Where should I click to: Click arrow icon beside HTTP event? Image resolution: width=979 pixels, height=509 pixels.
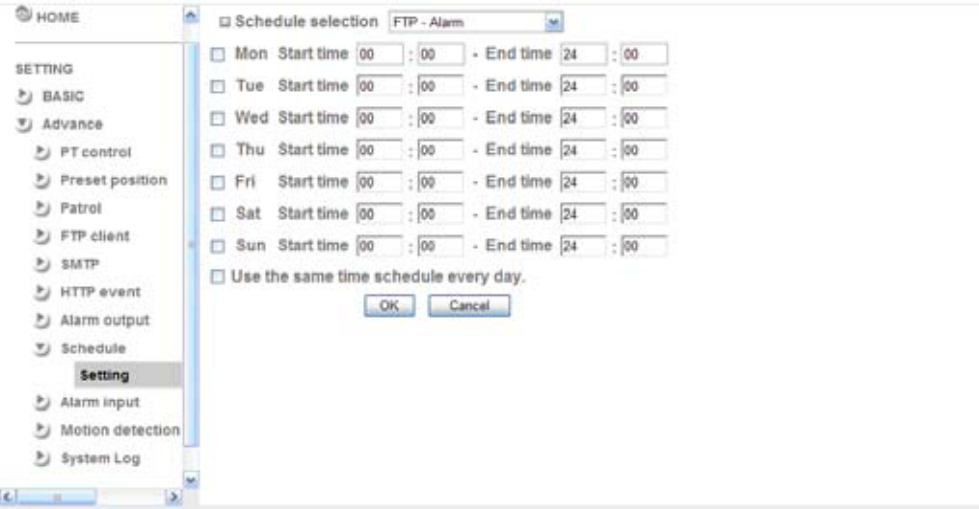pyautogui.click(x=42, y=292)
